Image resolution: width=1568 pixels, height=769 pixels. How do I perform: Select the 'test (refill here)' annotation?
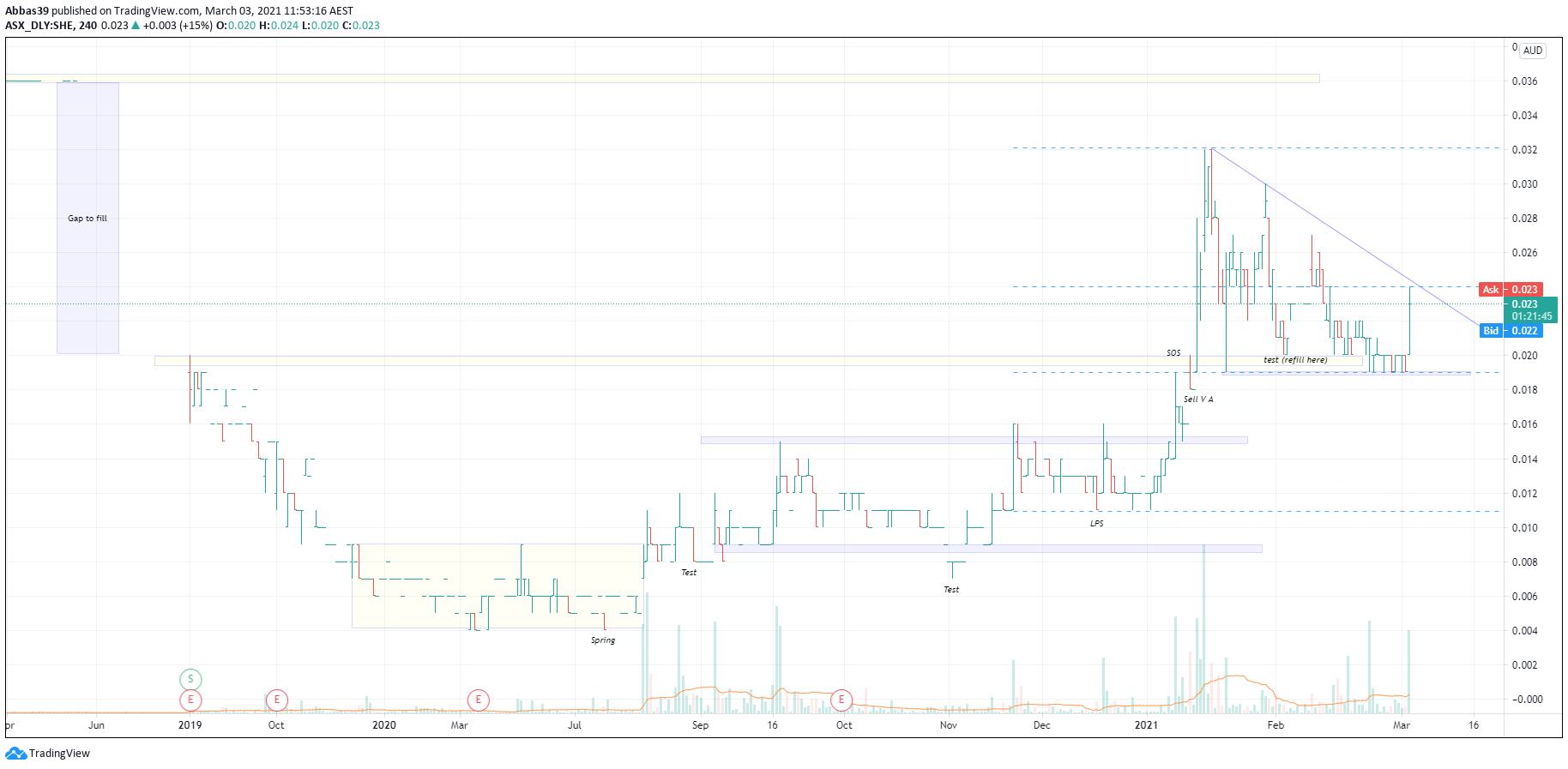pos(1295,360)
